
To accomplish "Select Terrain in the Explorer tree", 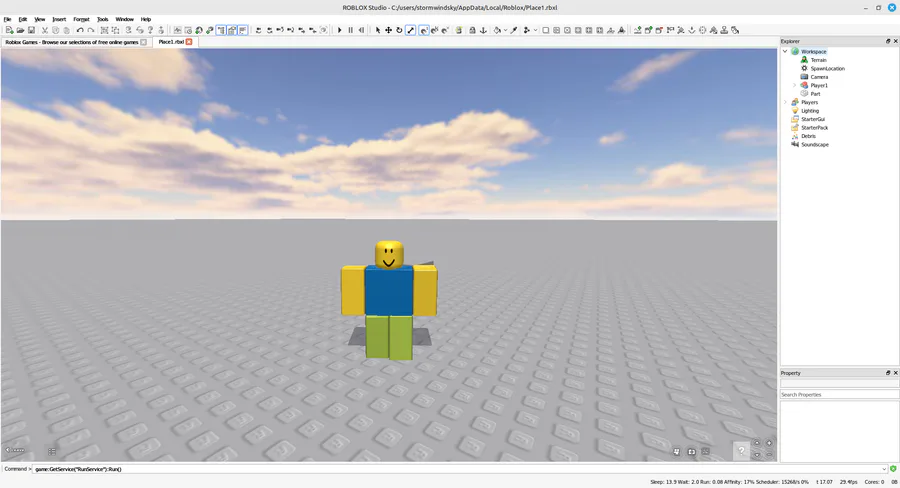I will click(818, 60).
